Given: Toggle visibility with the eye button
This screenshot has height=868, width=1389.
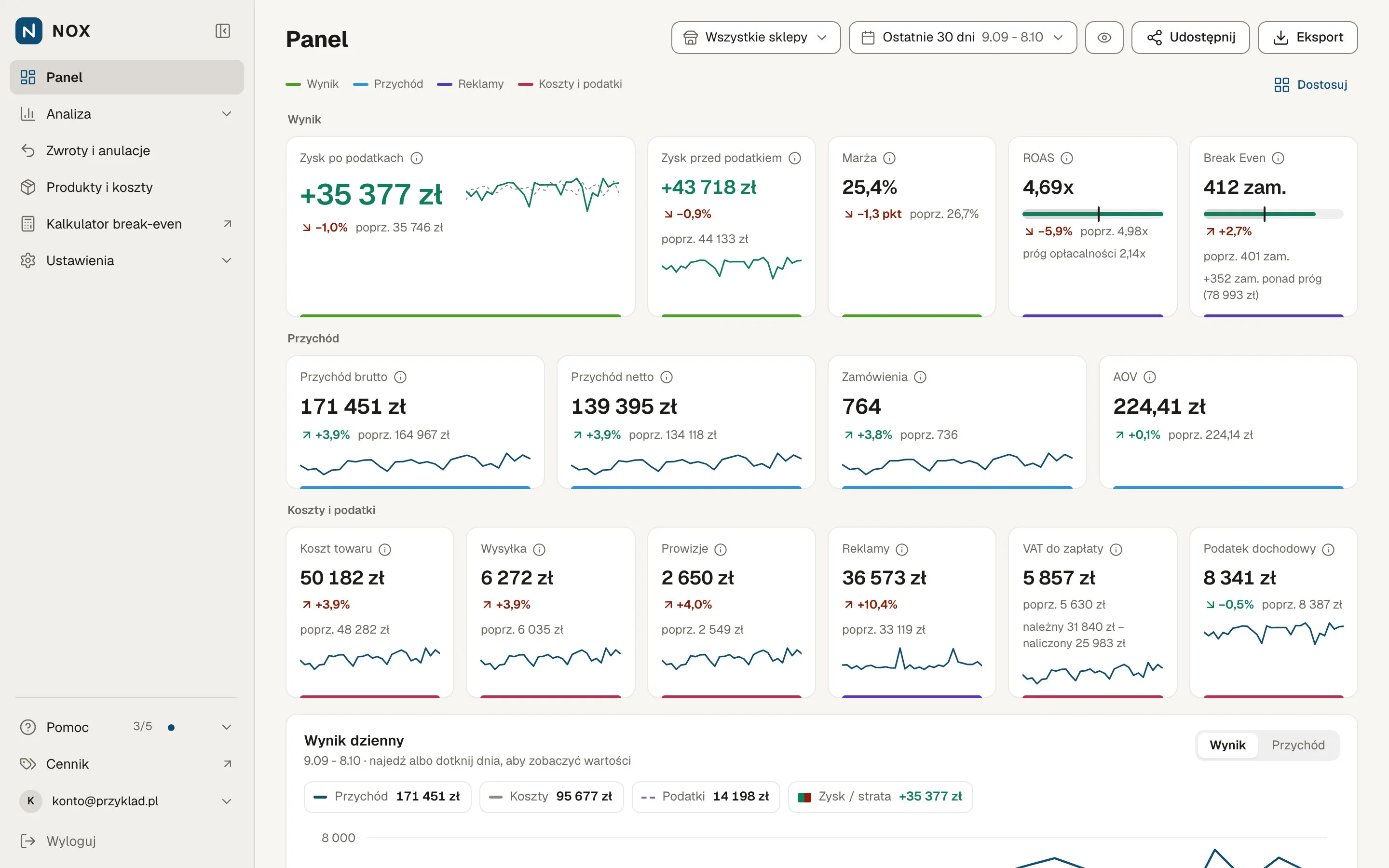Looking at the screenshot, I should click(x=1104, y=38).
